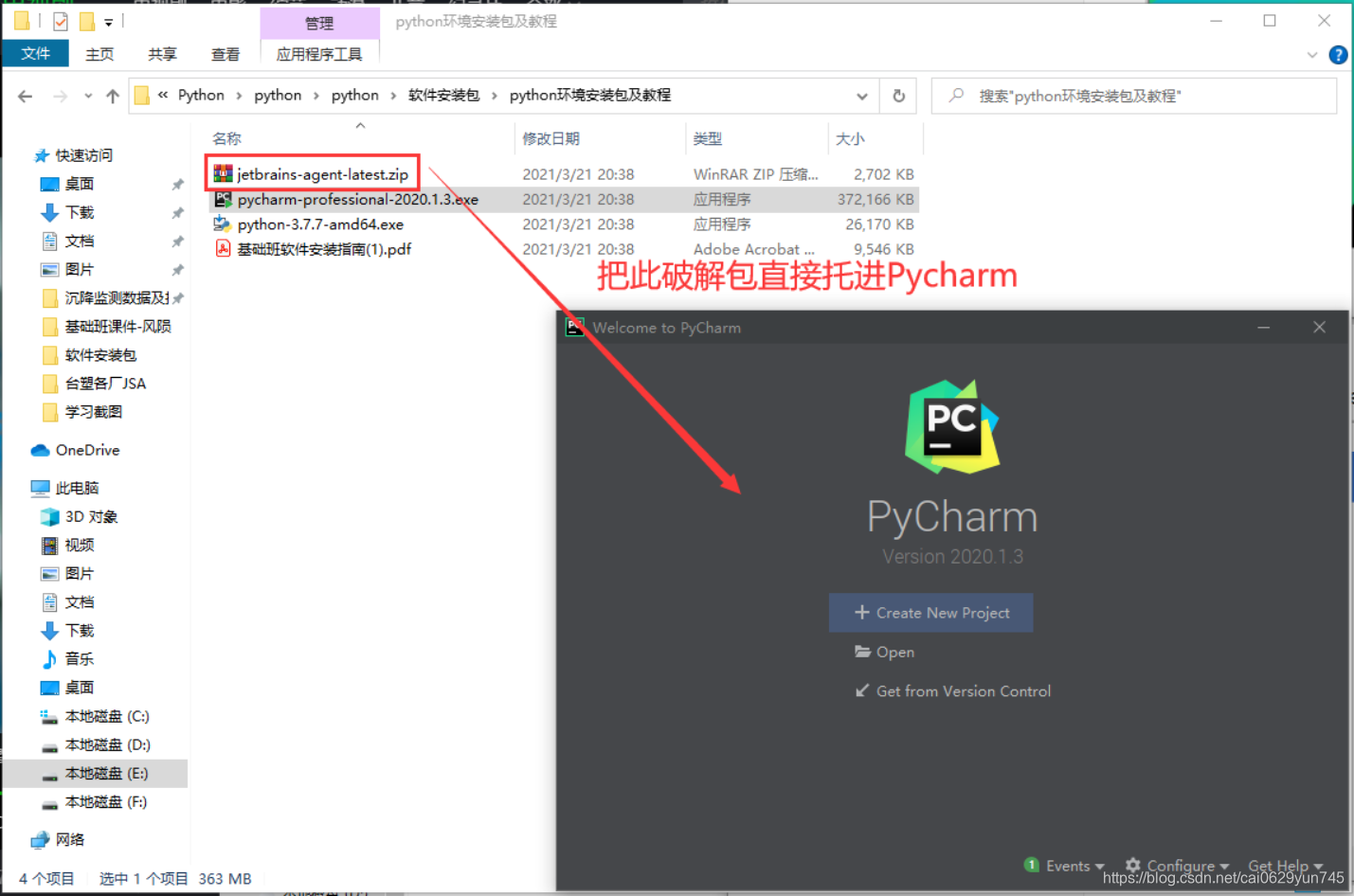
Task: Close the Welcome to PyCharm window
Action: pos(1319,327)
